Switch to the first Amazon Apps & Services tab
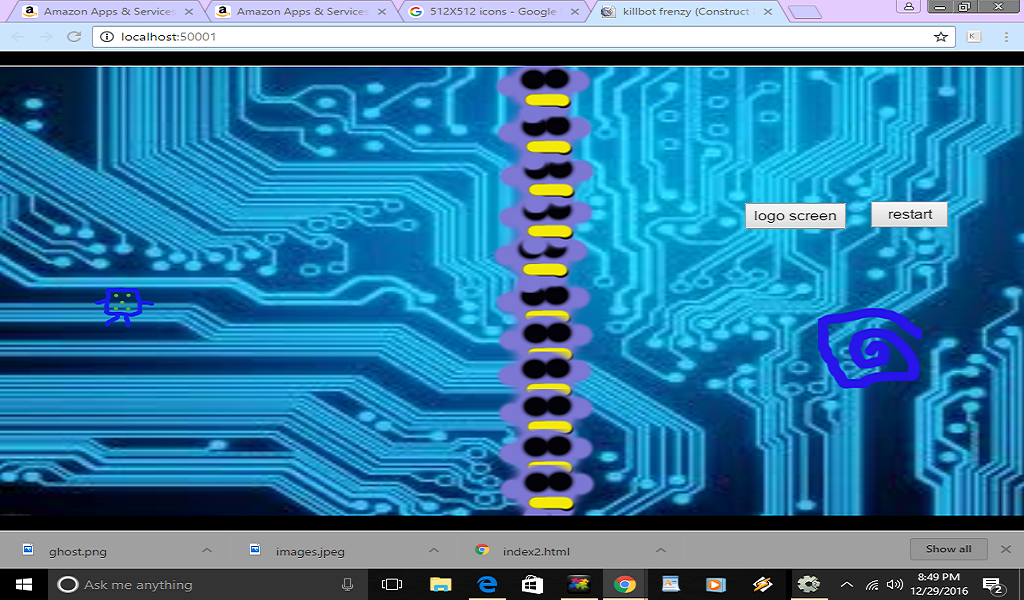This screenshot has height=600, width=1024. click(105, 12)
